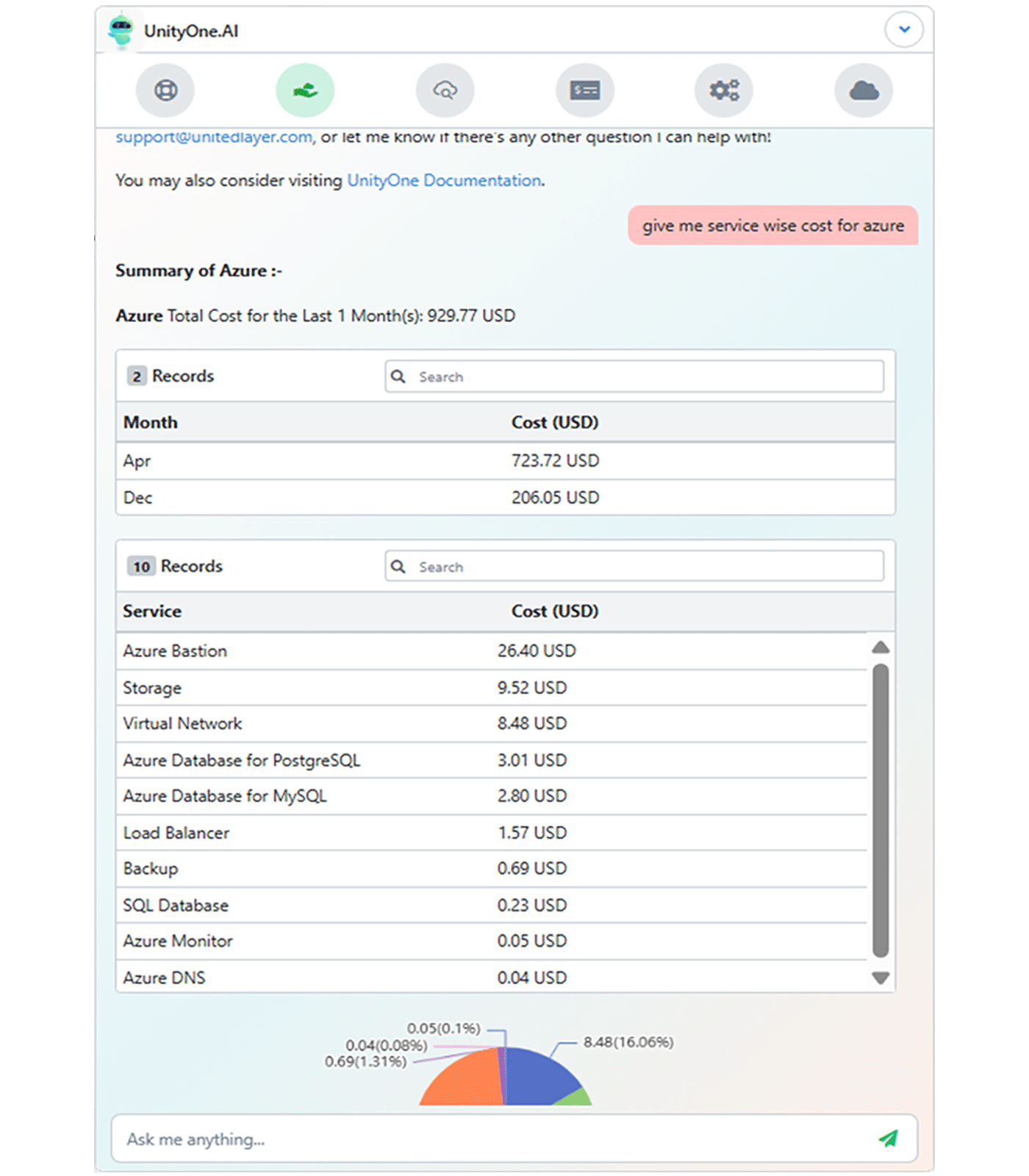
Task: Select the solid cloud icon
Action: (x=864, y=90)
